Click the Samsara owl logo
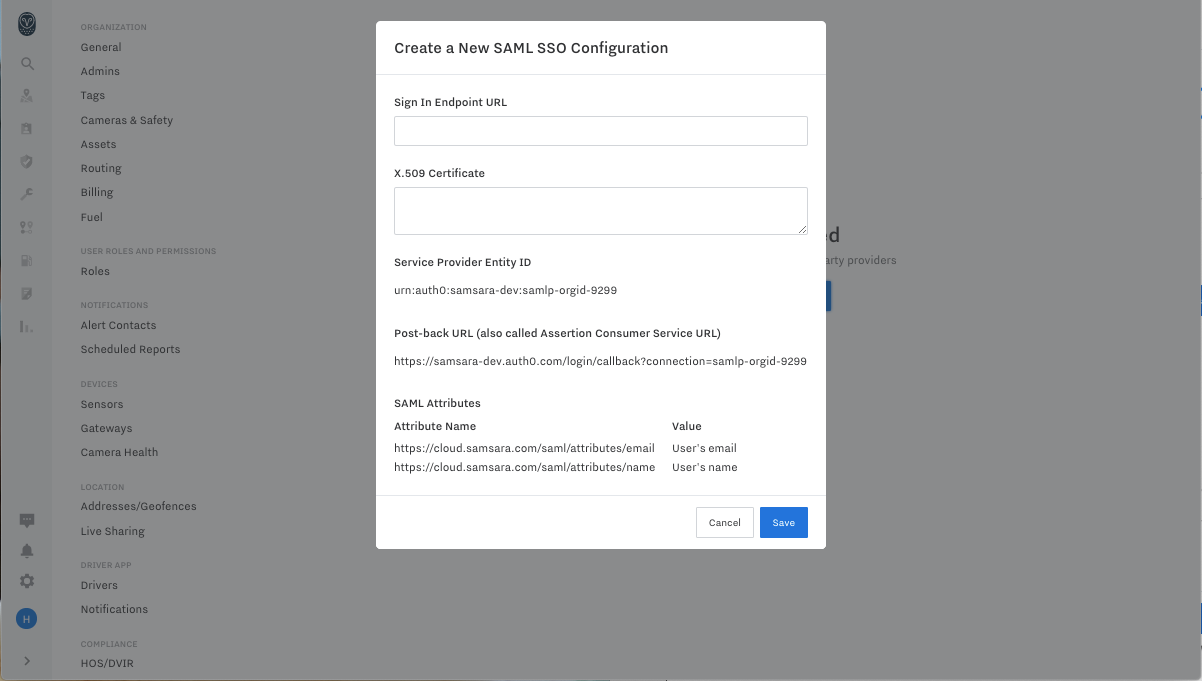 27,24
